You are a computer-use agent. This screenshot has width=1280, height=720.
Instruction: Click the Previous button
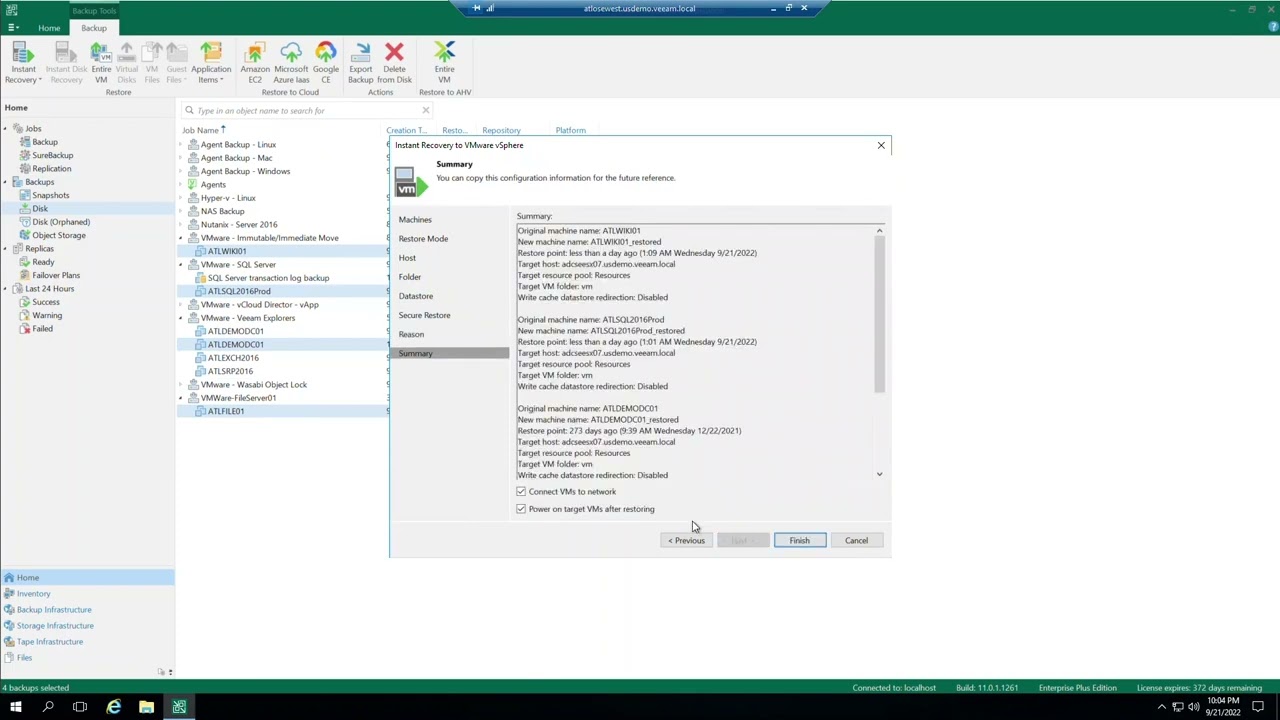(x=687, y=540)
